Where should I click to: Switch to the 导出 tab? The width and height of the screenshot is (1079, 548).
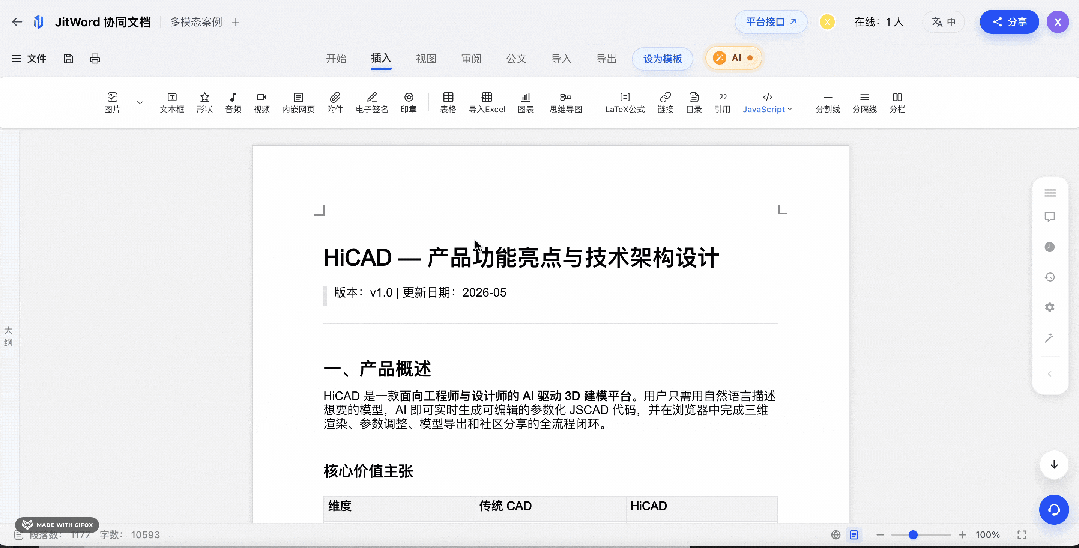coord(606,59)
